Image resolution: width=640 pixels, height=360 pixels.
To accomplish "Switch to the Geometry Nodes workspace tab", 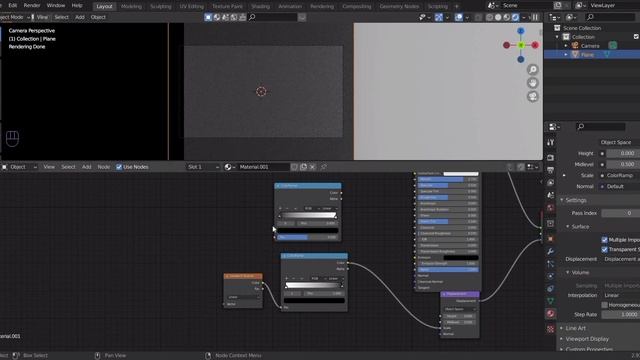I will (399, 7).
